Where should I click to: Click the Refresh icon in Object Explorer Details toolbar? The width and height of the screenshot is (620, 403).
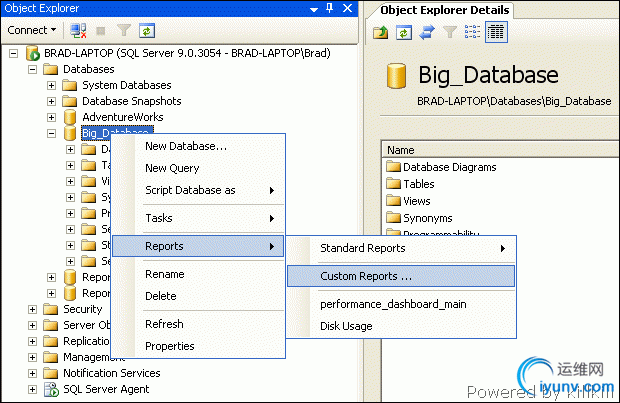[x=404, y=32]
